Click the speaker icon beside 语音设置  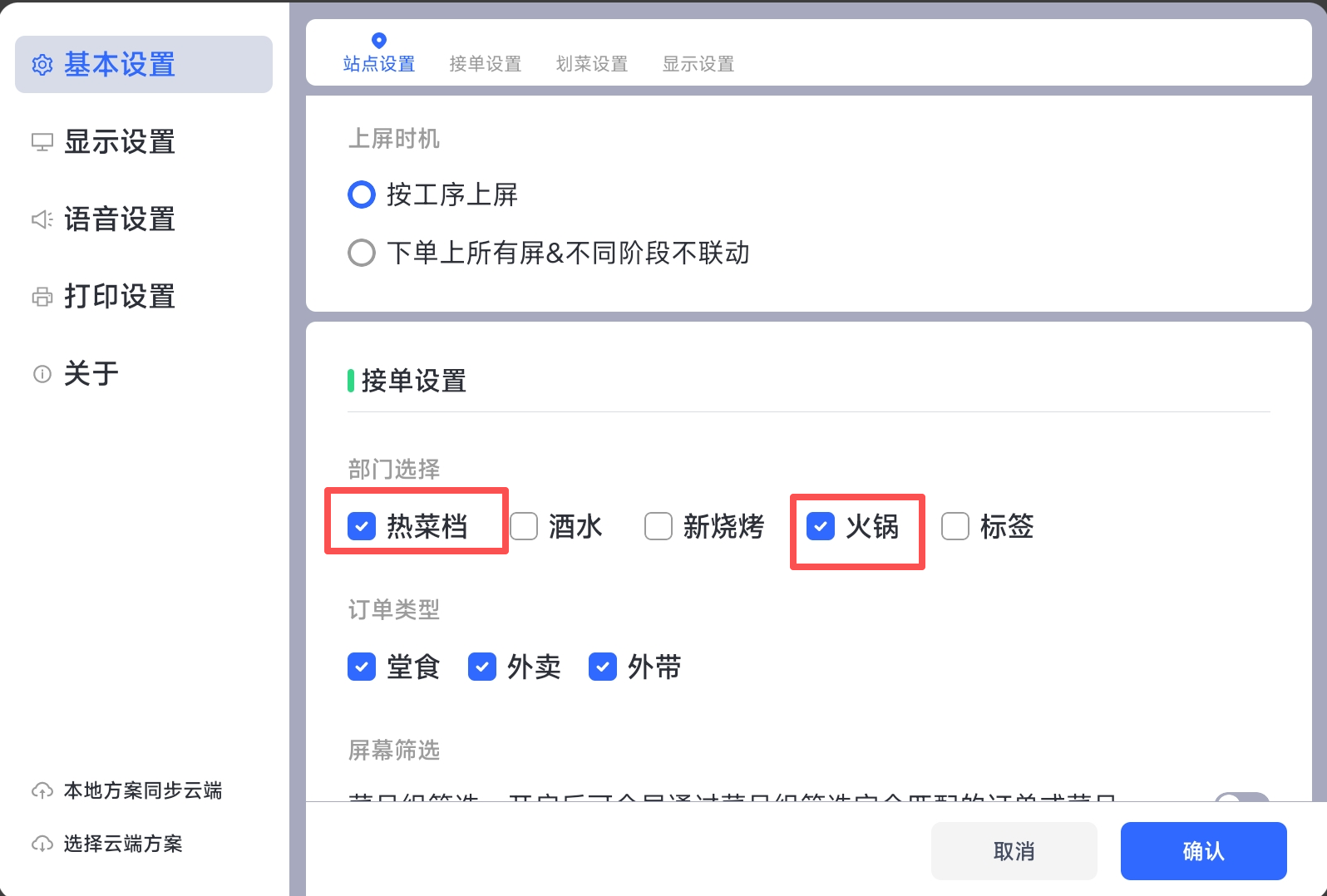pyautogui.click(x=42, y=219)
